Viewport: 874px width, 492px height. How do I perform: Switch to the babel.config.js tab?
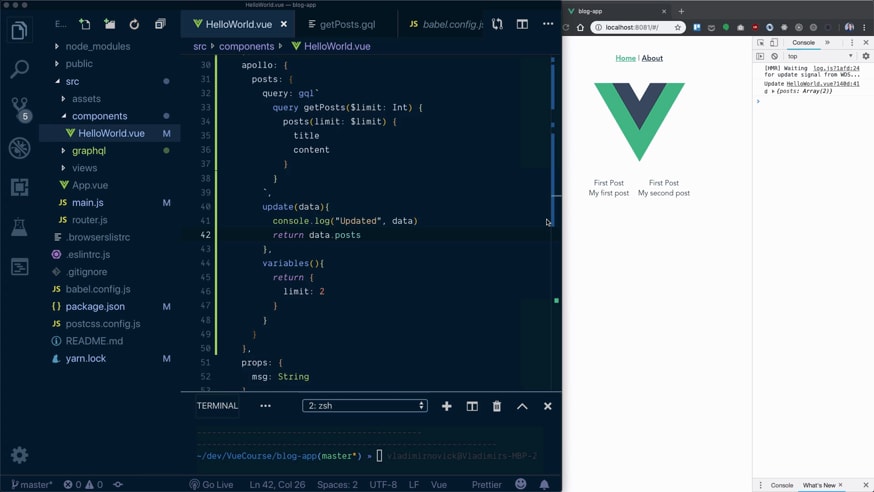(x=446, y=25)
